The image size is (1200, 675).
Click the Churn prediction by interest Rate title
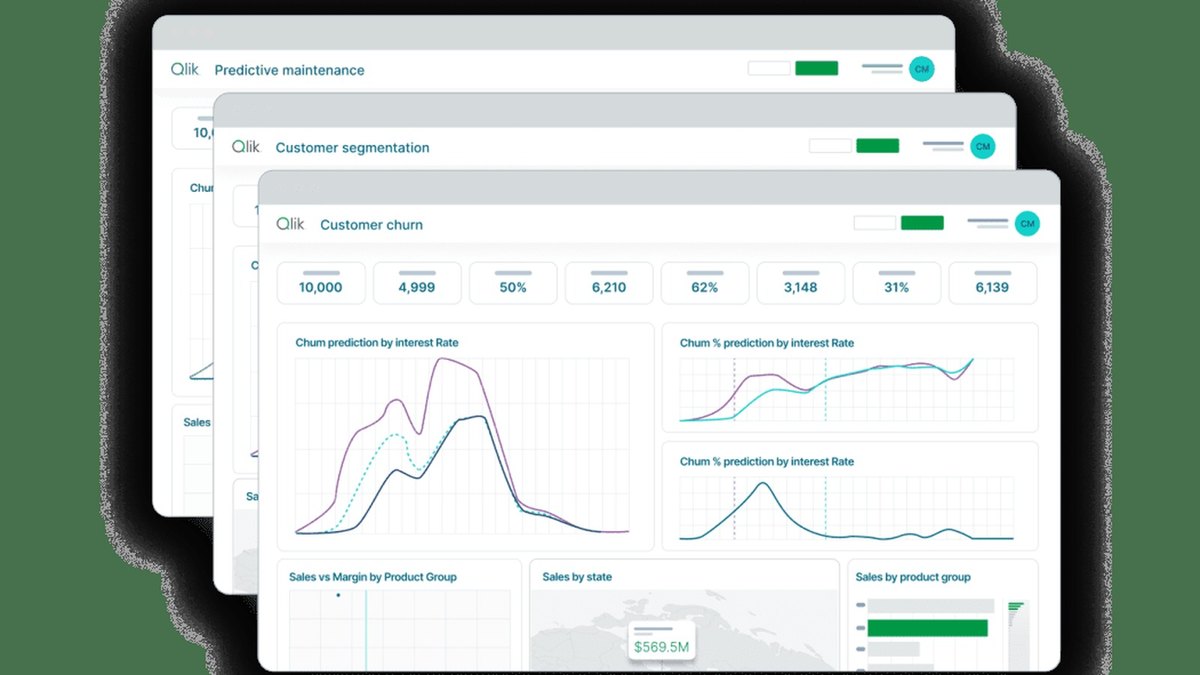coord(377,342)
